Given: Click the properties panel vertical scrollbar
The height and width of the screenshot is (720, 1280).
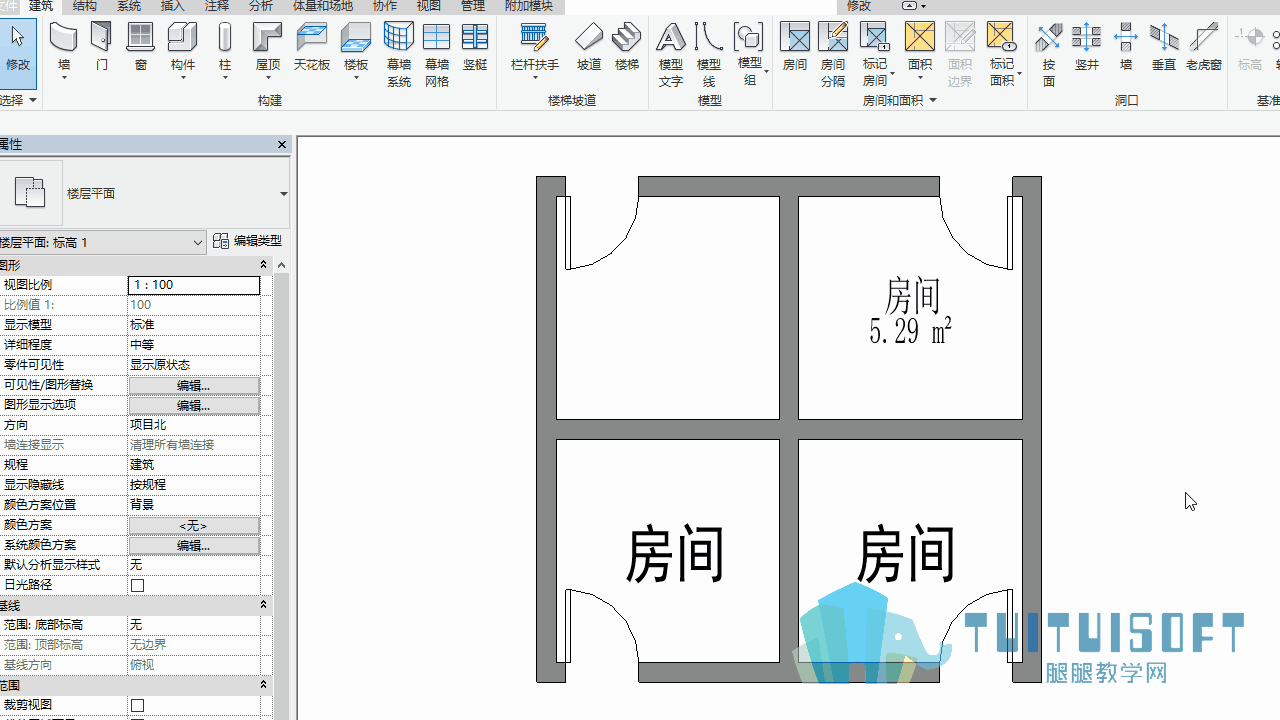Looking at the screenshot, I should tap(281, 490).
